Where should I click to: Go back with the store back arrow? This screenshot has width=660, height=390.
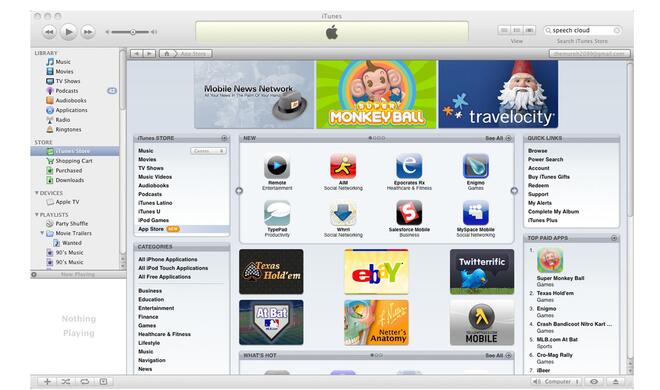click(x=136, y=54)
